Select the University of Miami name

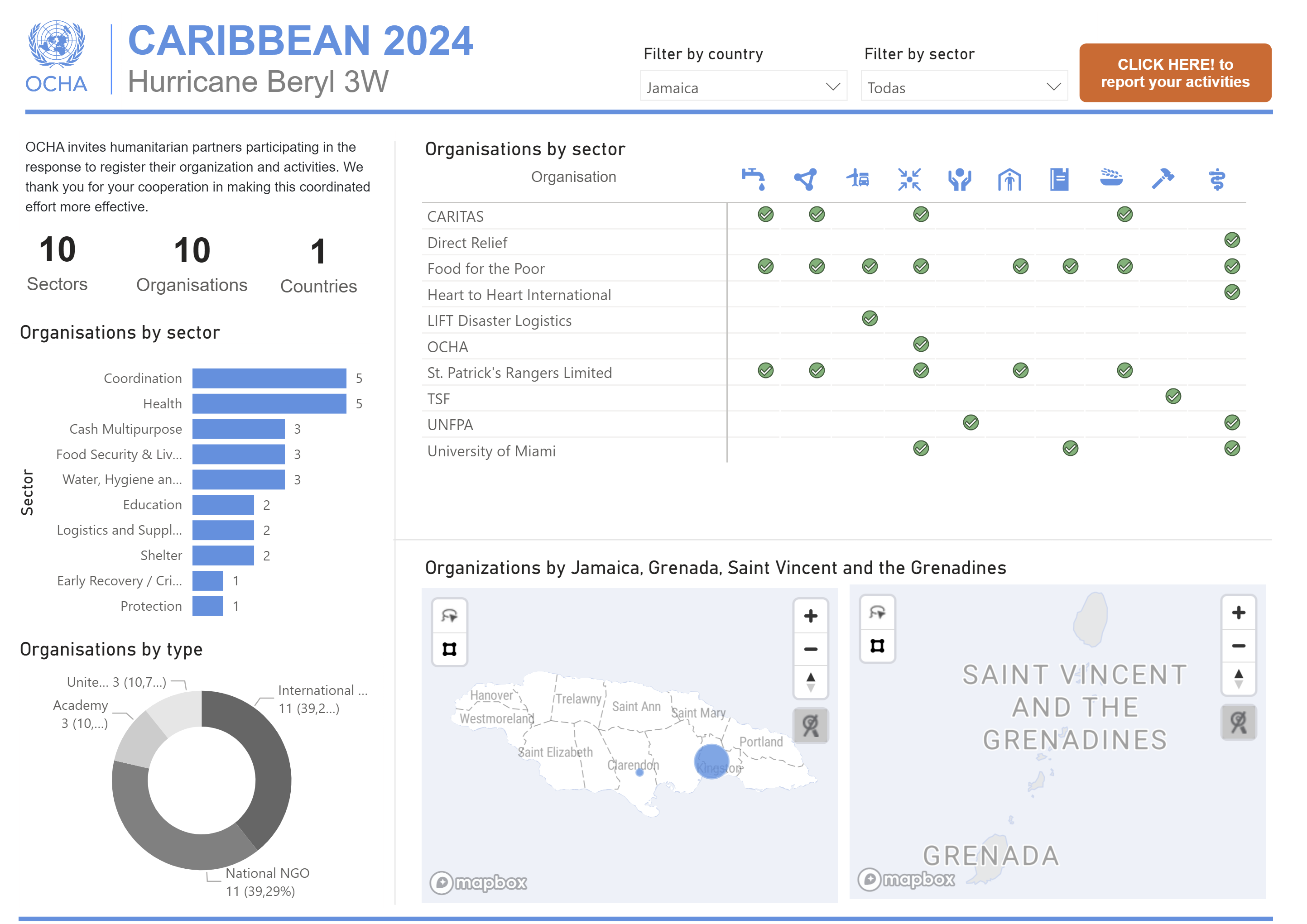click(x=491, y=451)
